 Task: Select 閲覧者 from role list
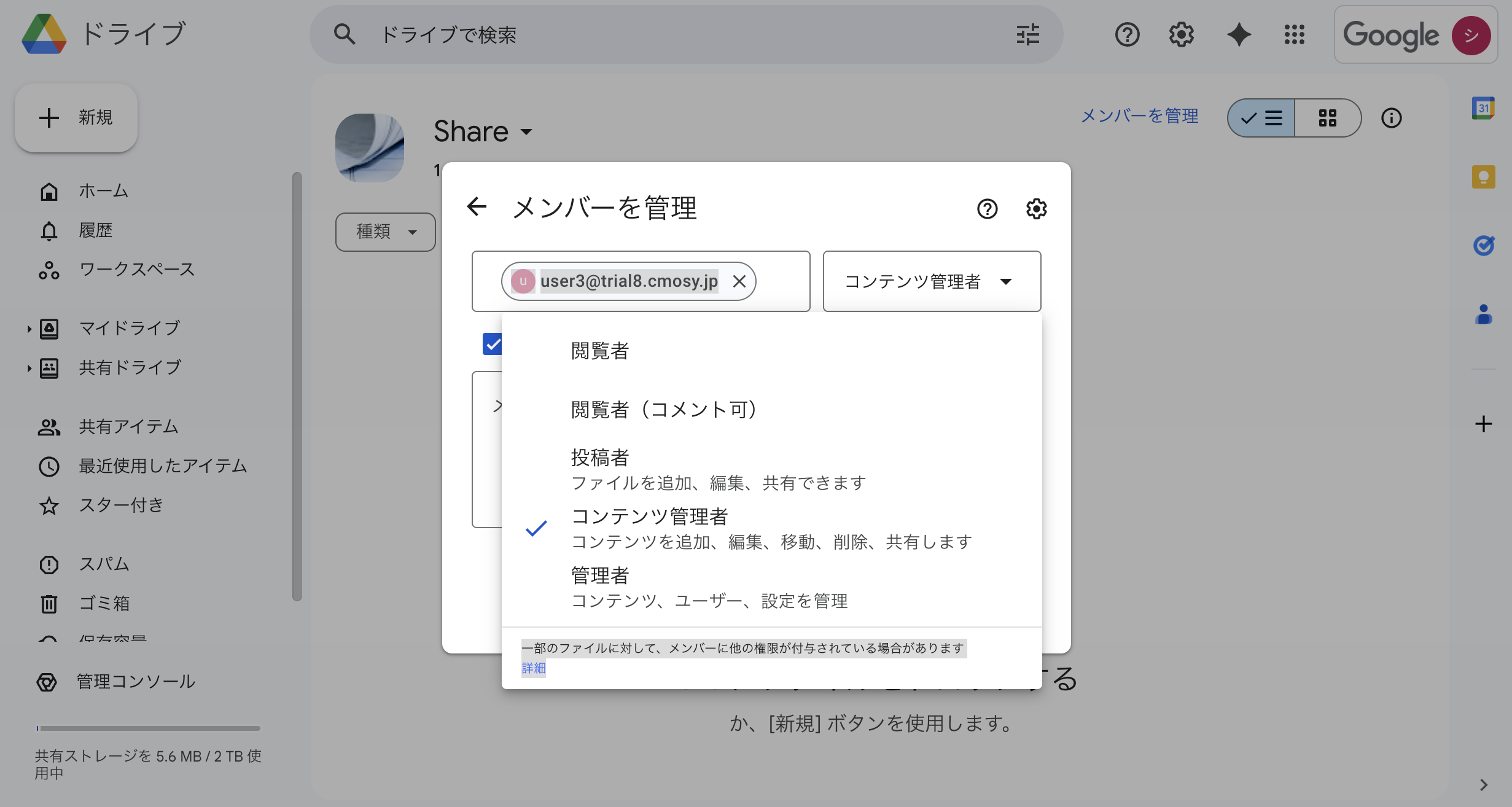point(599,350)
